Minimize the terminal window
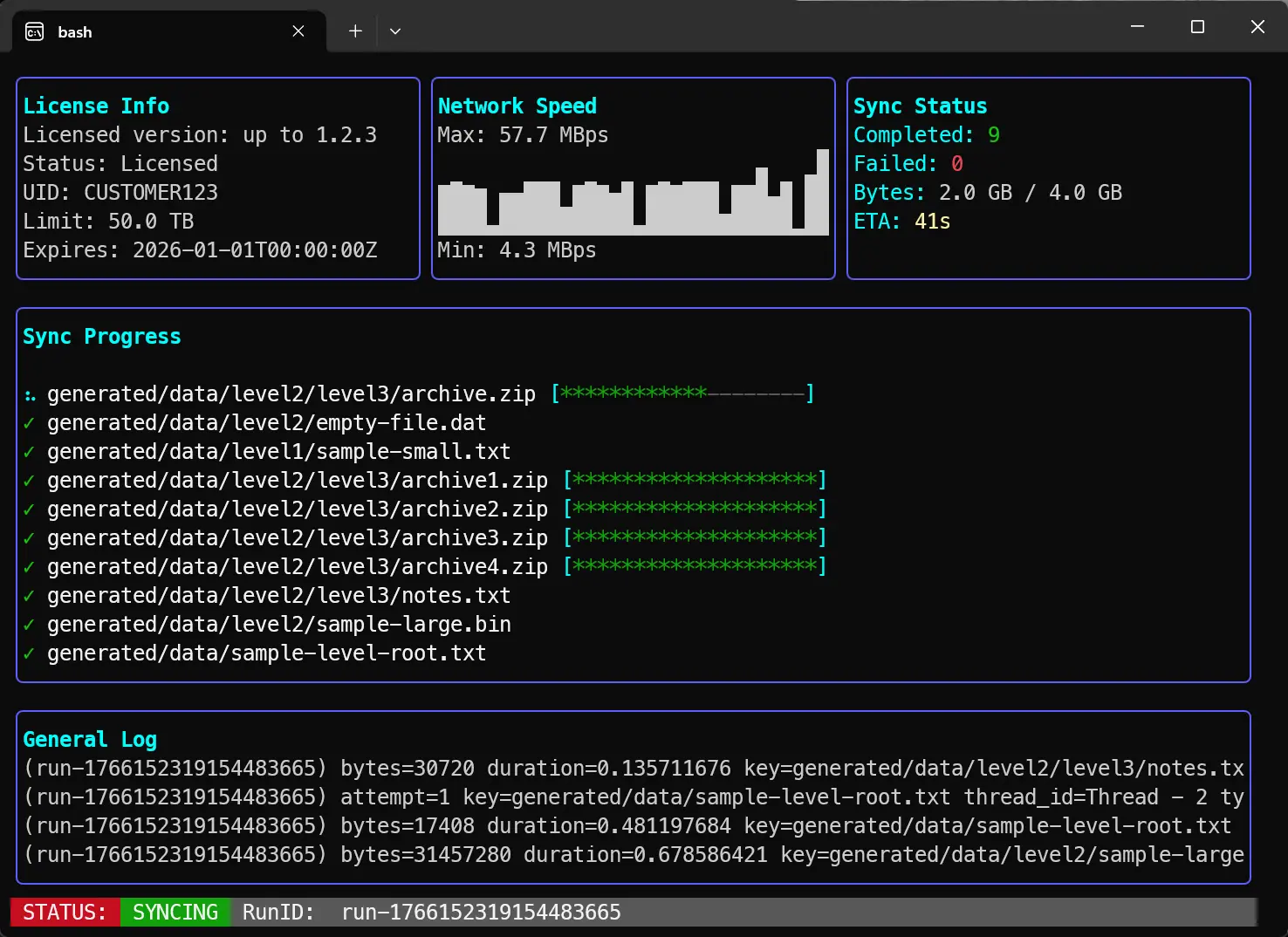Viewport: 1288px width, 937px height. 1138,27
